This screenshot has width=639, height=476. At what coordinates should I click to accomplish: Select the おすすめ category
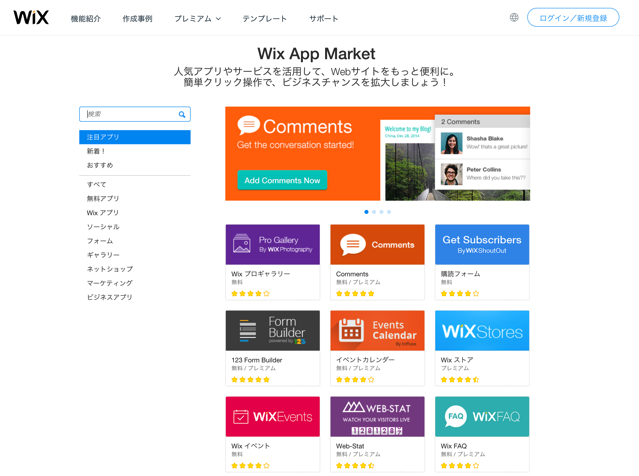click(100, 165)
